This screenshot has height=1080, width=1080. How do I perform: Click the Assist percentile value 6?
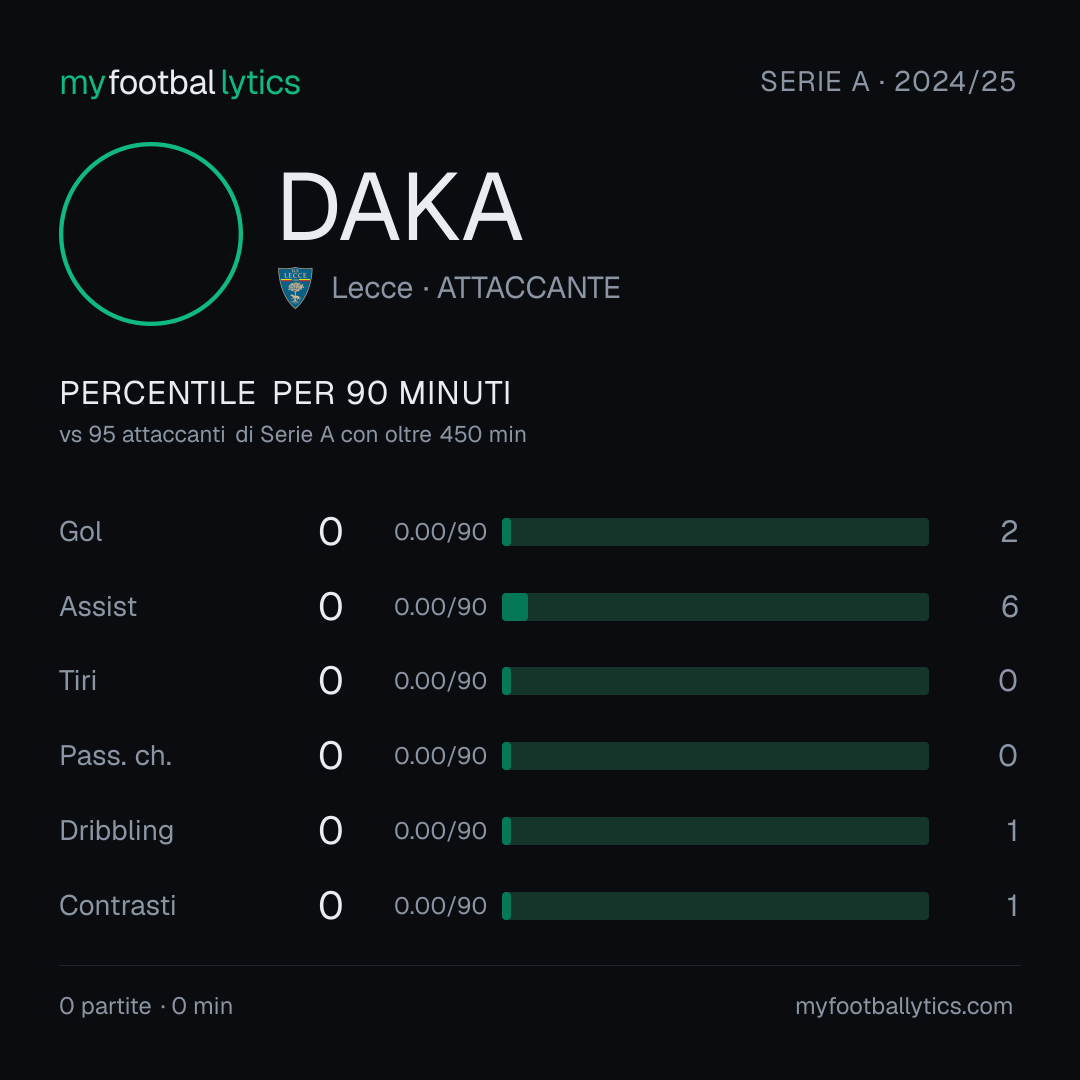pos(1009,607)
